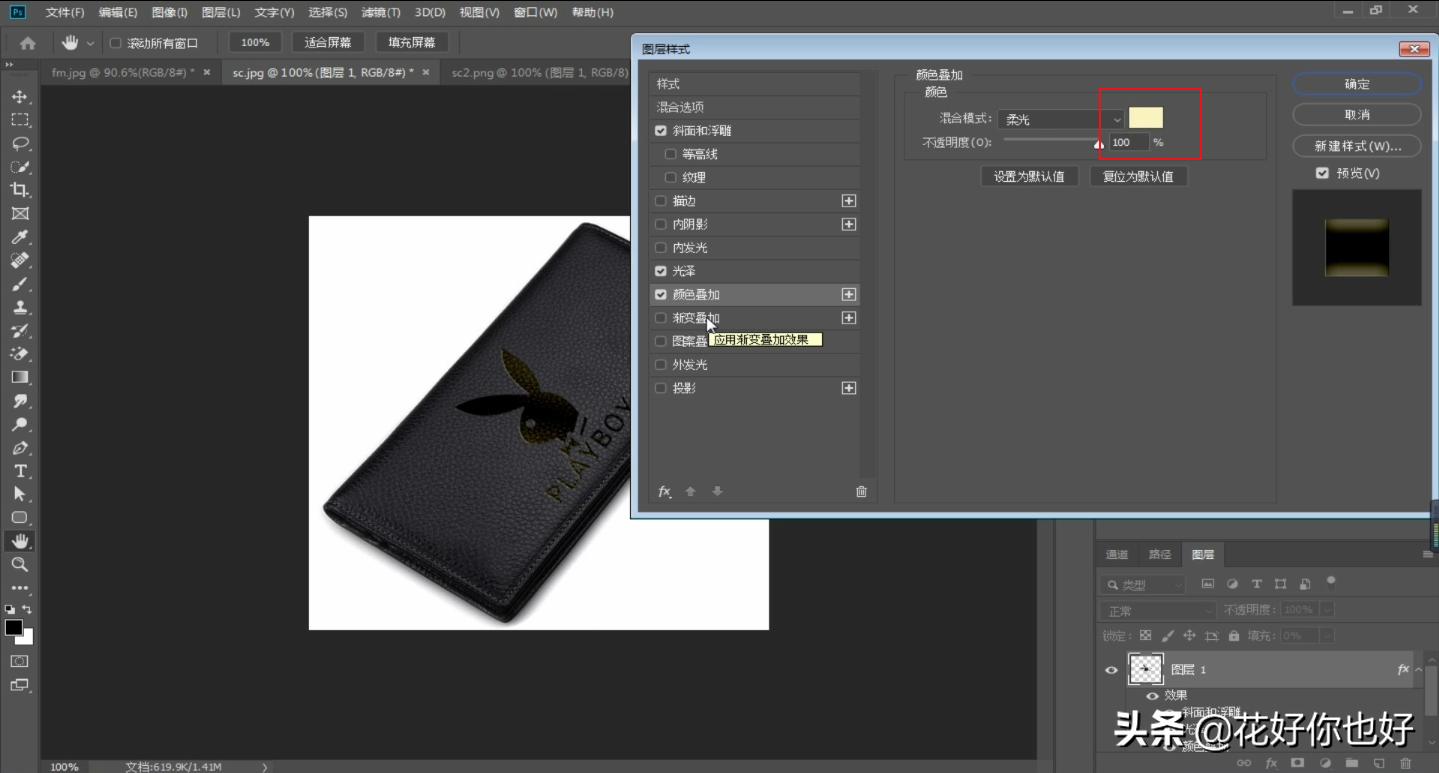
Task: Open the 正常 blend mode dropdown in Layers panel
Action: coord(1155,608)
